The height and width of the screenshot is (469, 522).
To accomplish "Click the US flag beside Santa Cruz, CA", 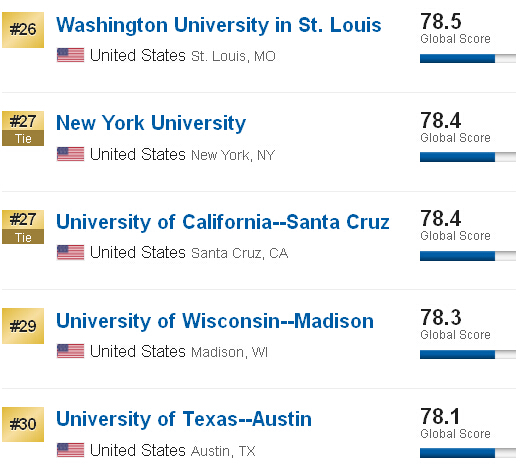I will [x=70, y=252].
